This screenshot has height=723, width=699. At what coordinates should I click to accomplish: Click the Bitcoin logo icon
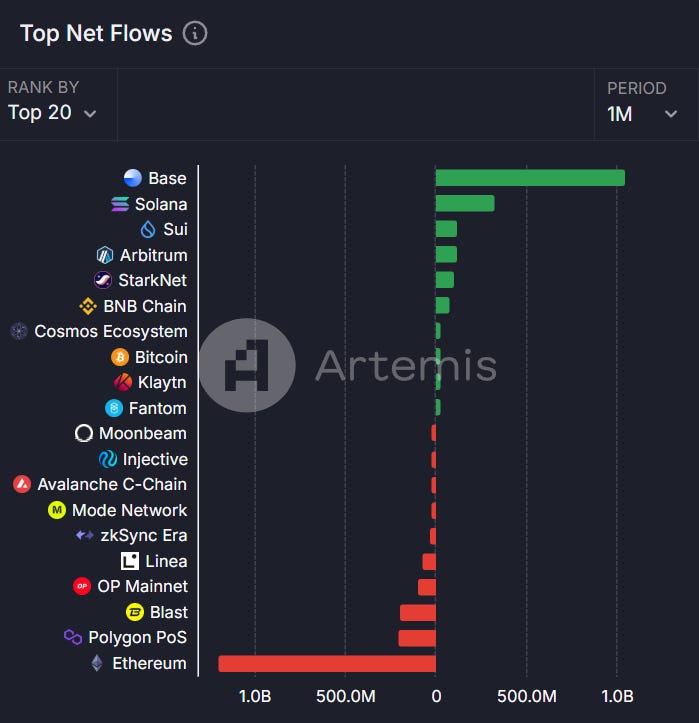(120, 357)
